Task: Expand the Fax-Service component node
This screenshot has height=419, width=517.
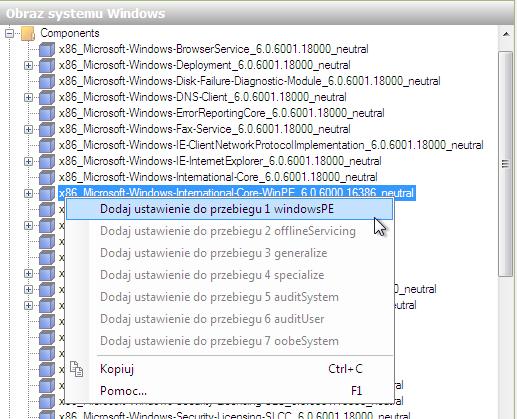Action: tap(29, 129)
